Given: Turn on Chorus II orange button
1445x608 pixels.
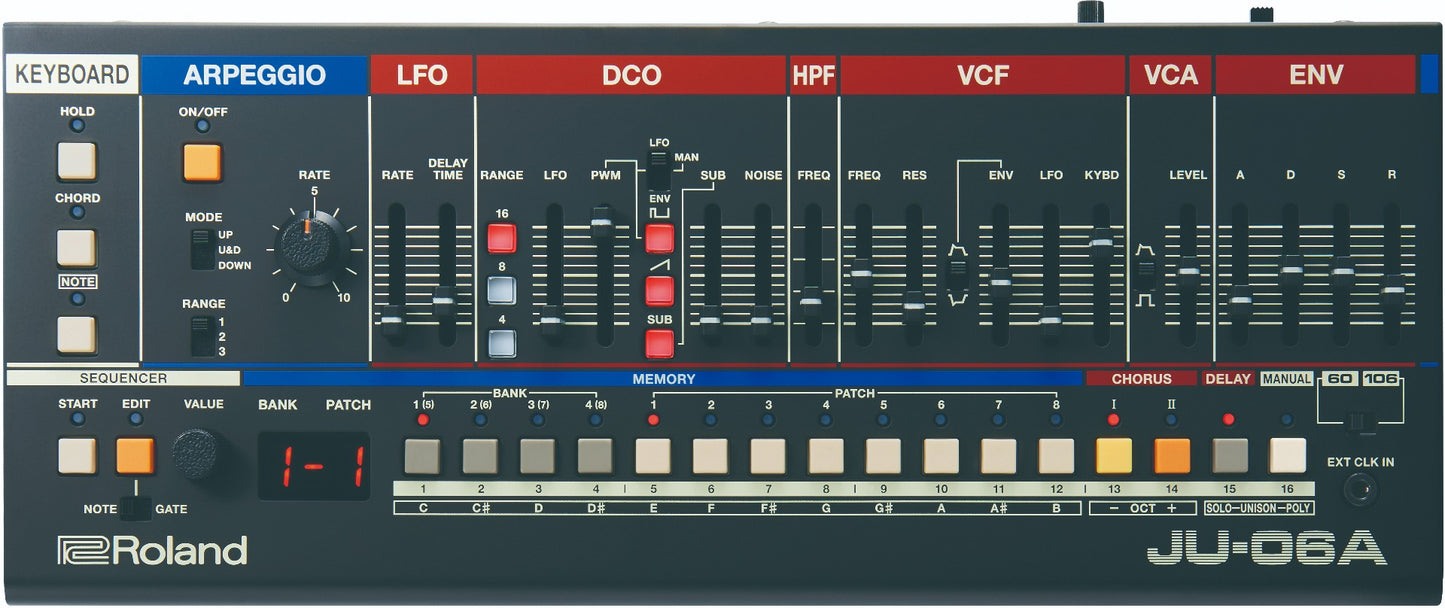Looking at the screenshot, I should tap(1172, 456).
